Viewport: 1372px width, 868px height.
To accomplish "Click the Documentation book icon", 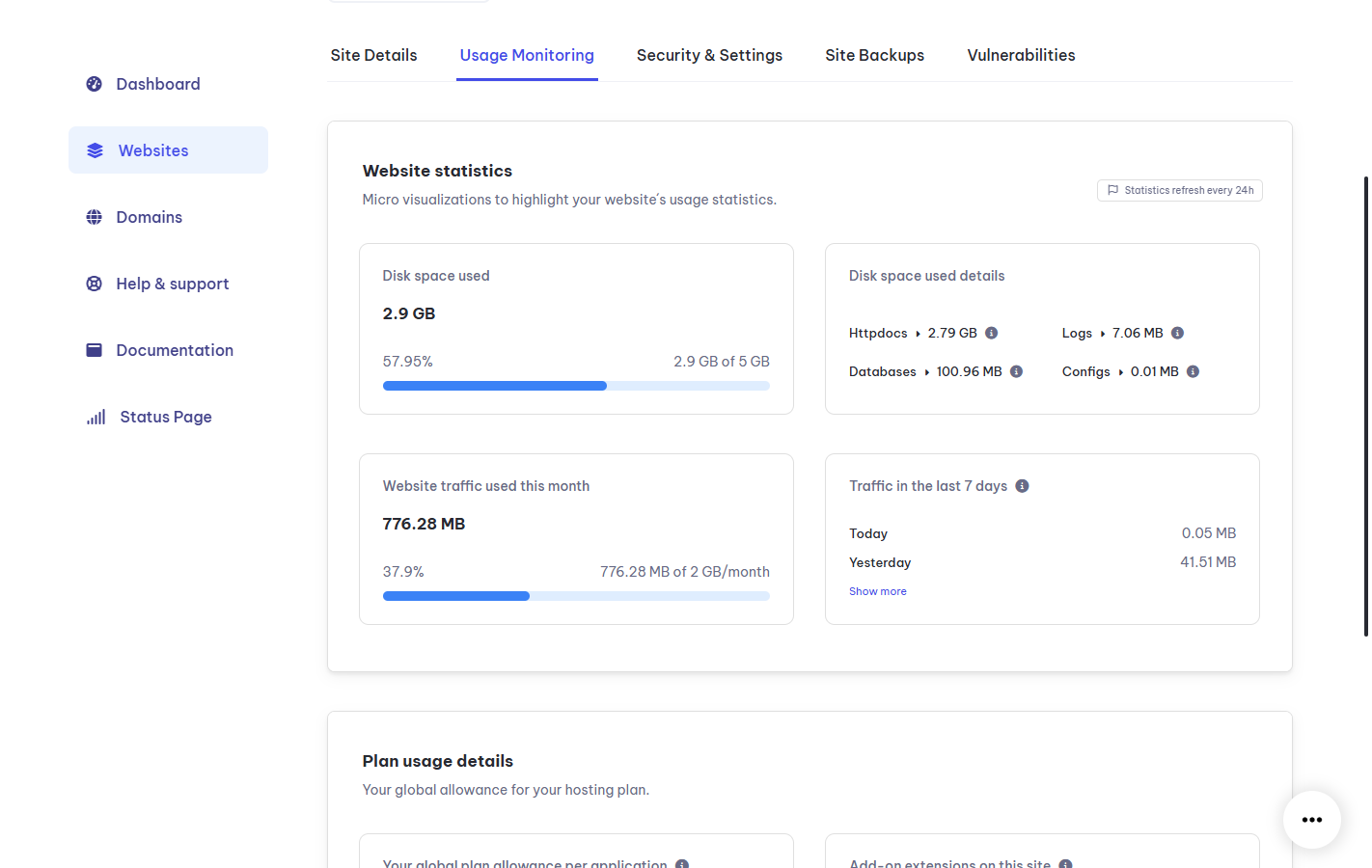I will [x=94, y=349].
